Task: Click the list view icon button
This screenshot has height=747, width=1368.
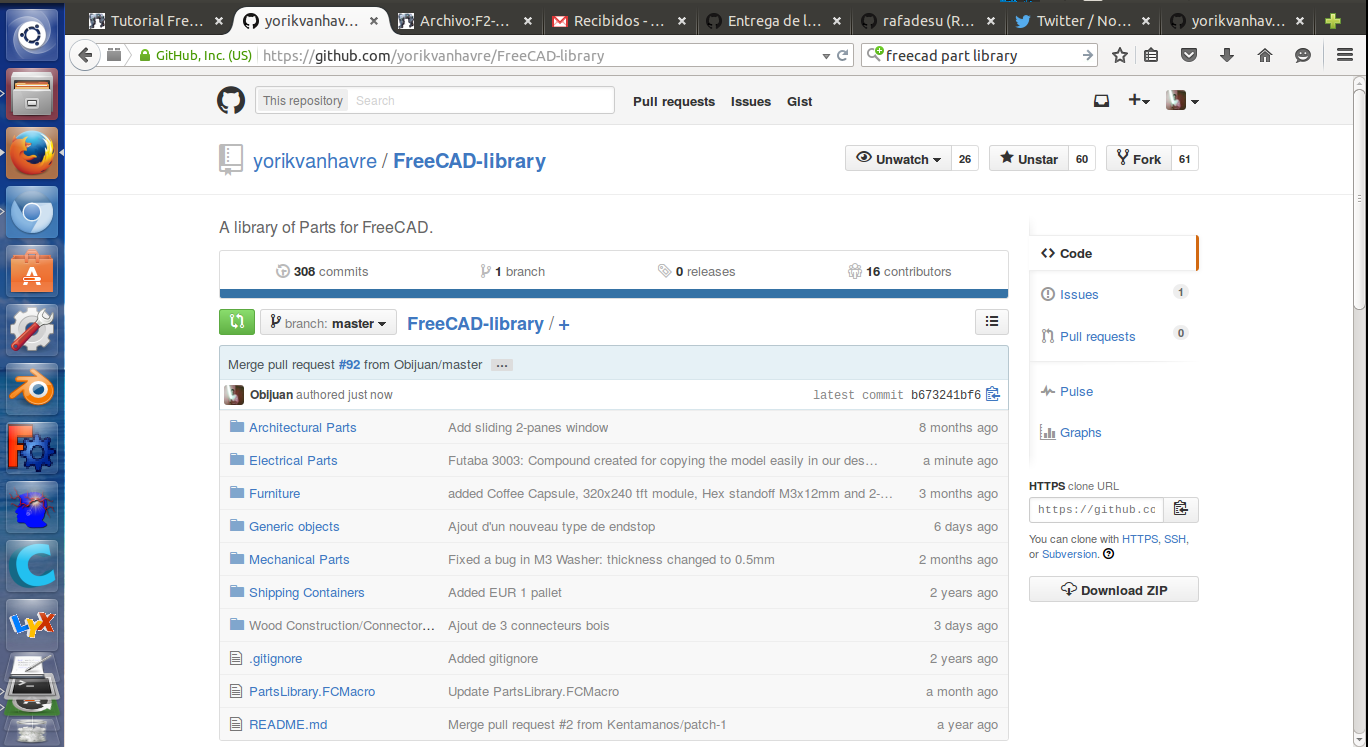Action: (x=991, y=322)
